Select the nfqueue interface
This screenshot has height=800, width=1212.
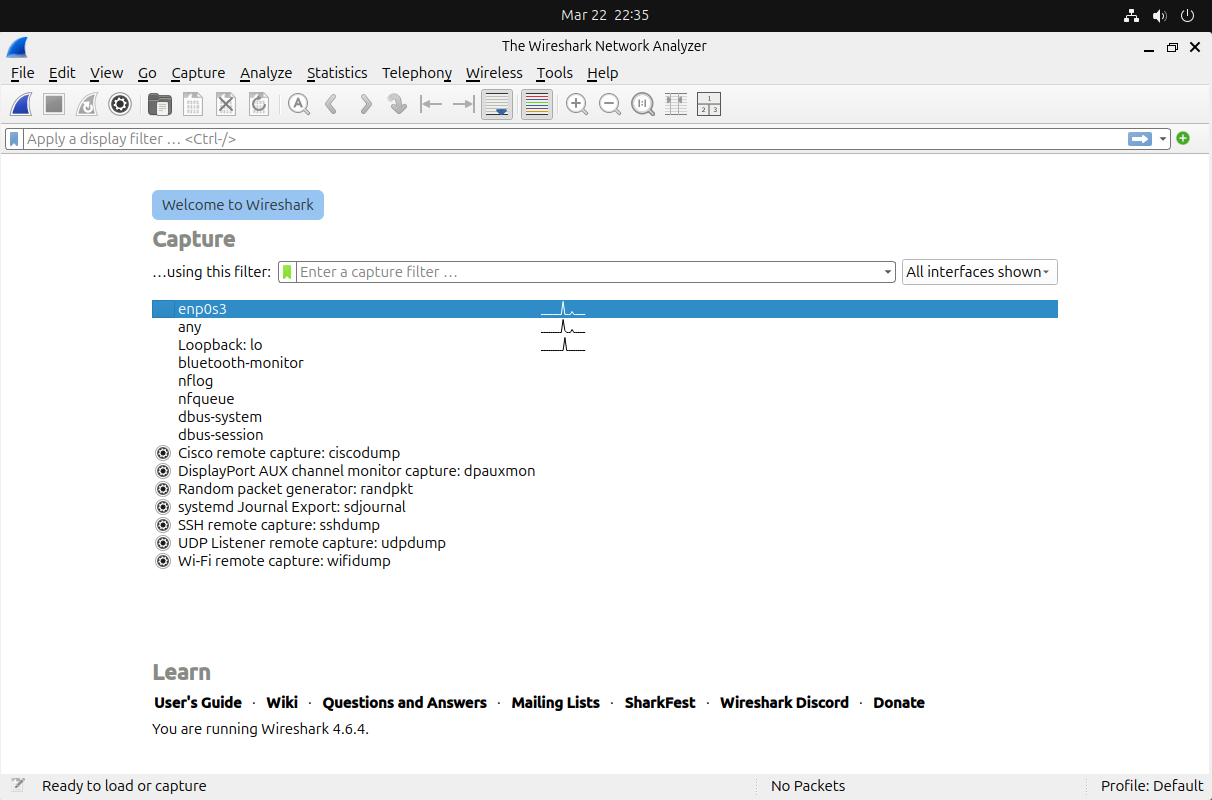coord(604,399)
